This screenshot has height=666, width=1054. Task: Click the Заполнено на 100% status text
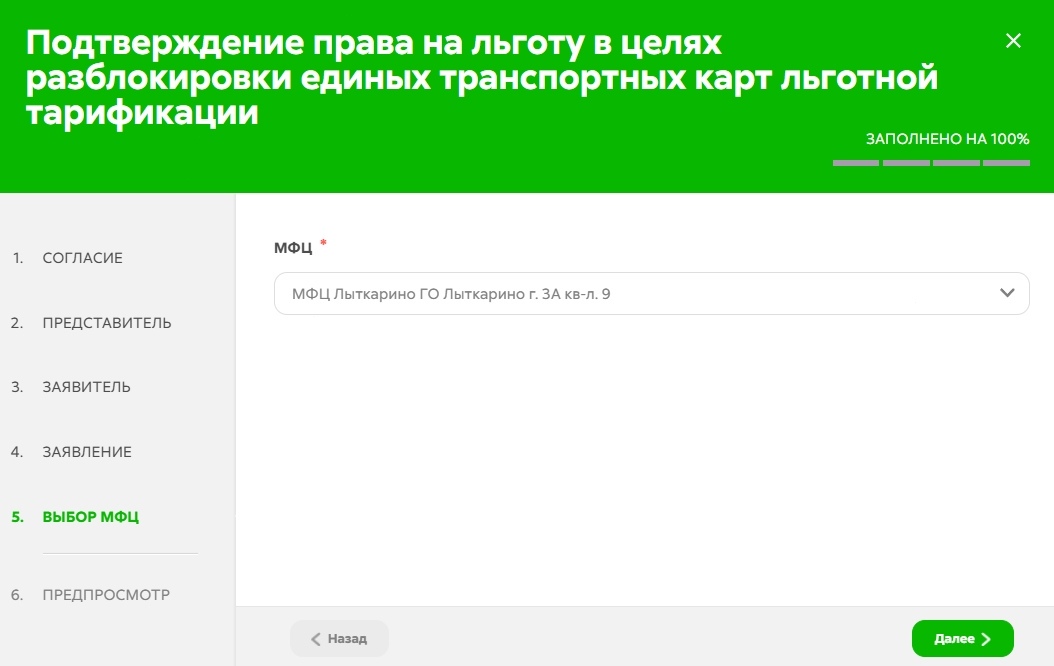tap(947, 139)
